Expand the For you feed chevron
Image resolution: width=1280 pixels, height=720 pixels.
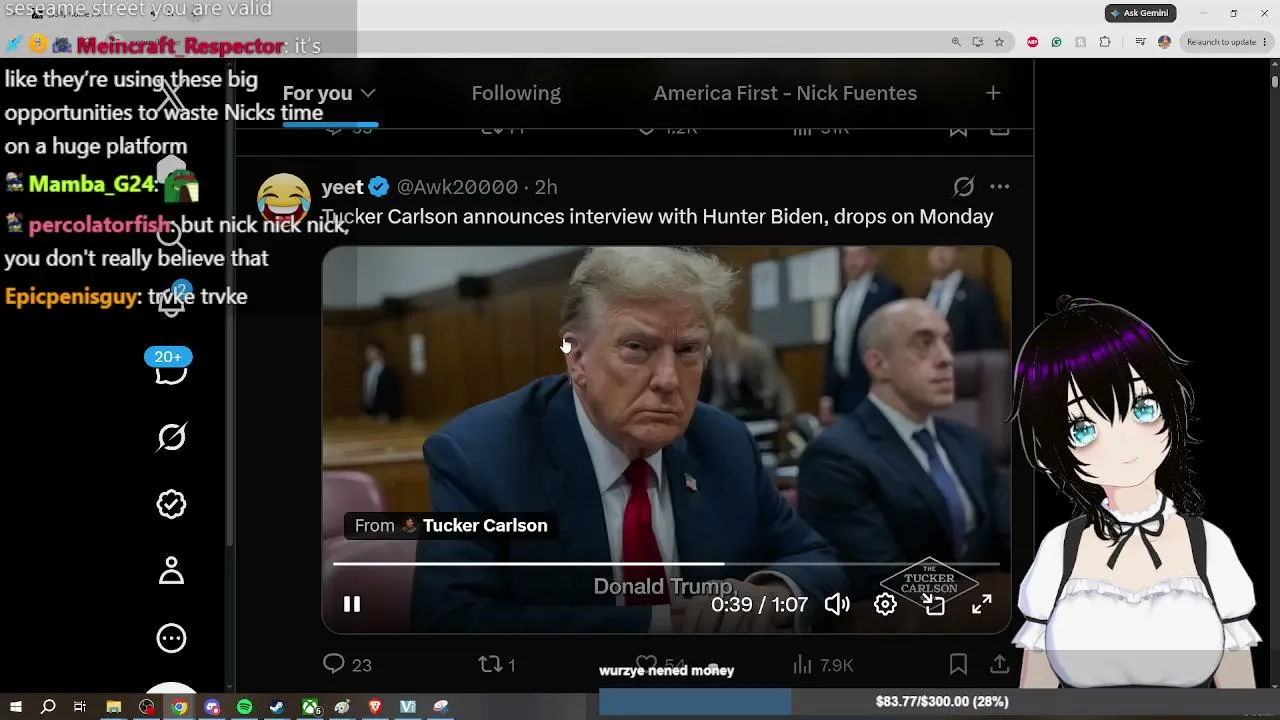[x=368, y=93]
